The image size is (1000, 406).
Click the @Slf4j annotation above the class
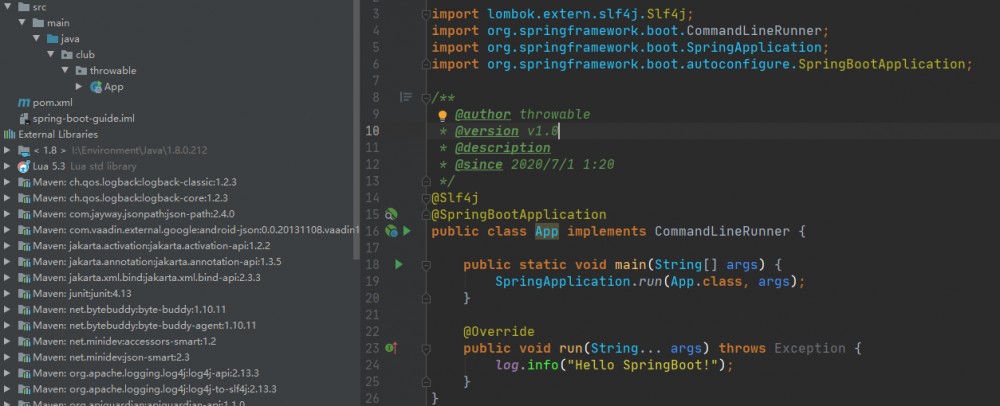coord(455,198)
